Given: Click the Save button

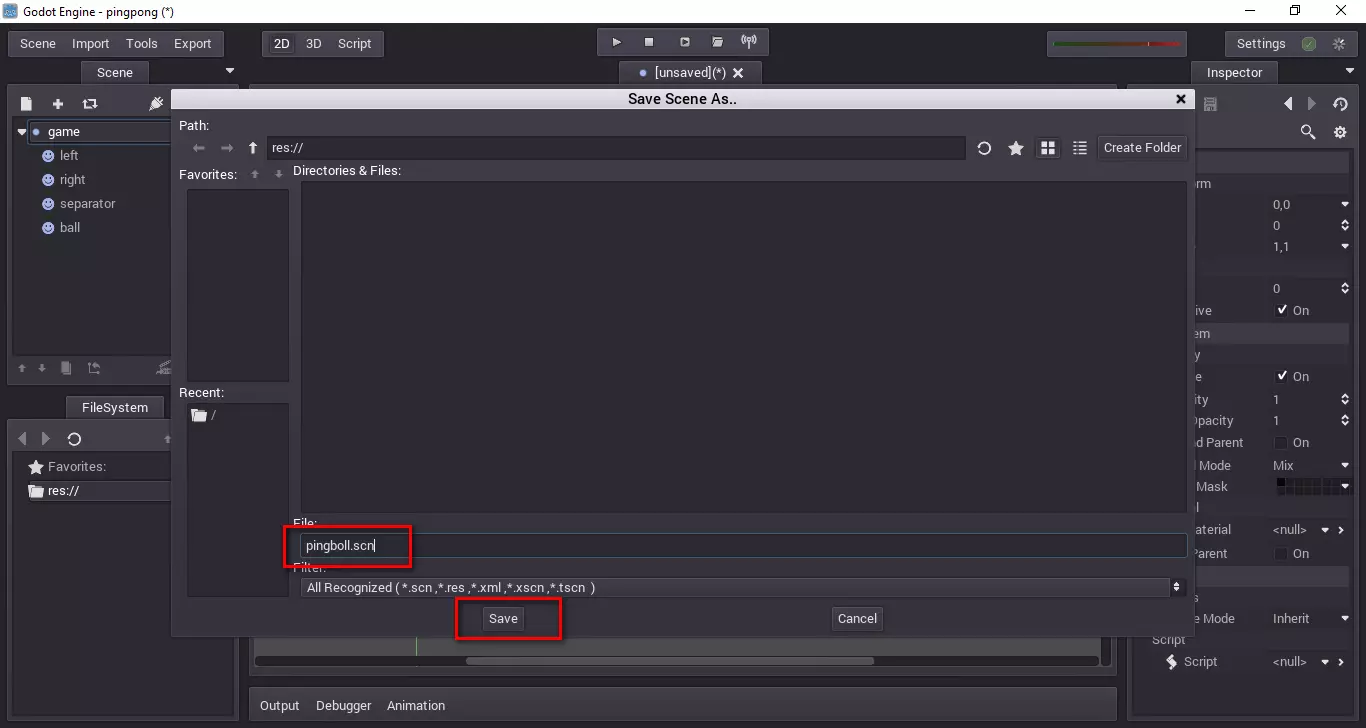Looking at the screenshot, I should 503,619.
